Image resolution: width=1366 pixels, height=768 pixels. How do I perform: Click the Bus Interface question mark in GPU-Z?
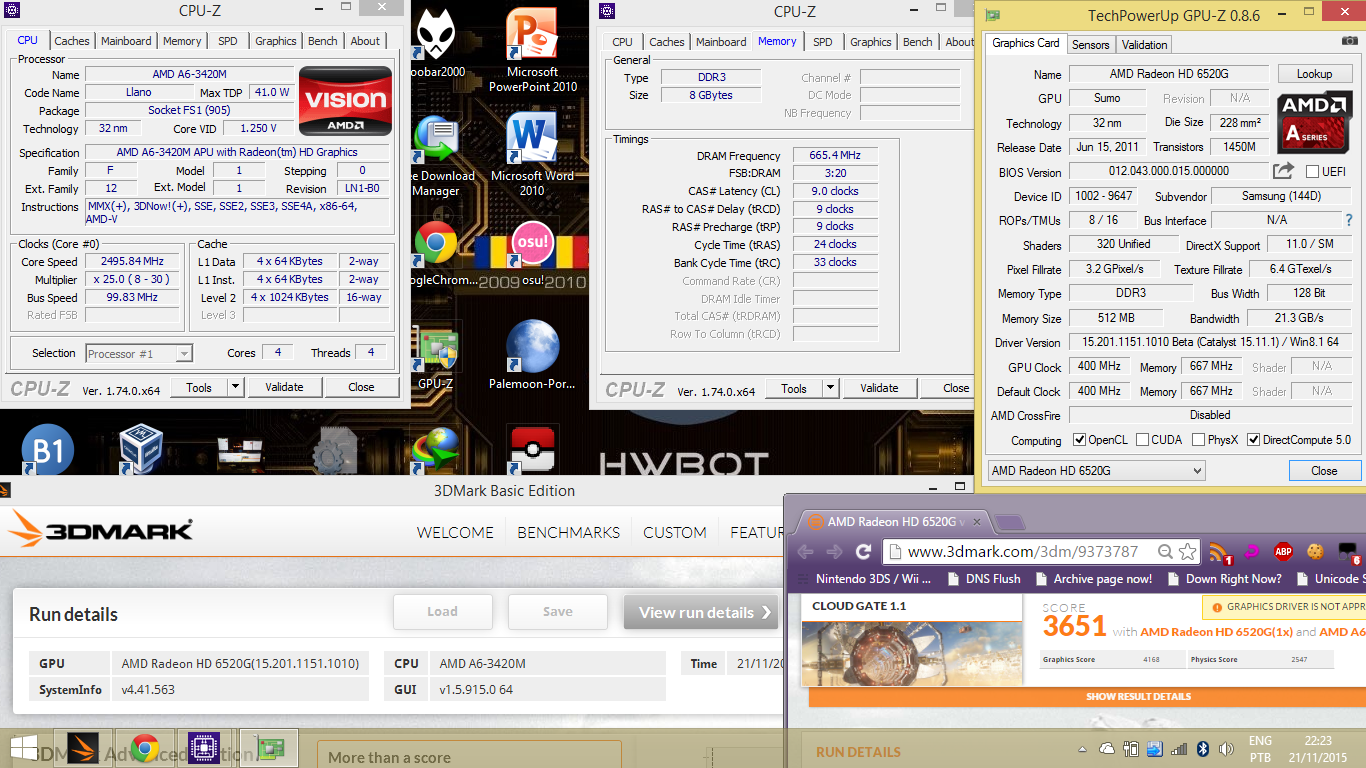(1349, 220)
